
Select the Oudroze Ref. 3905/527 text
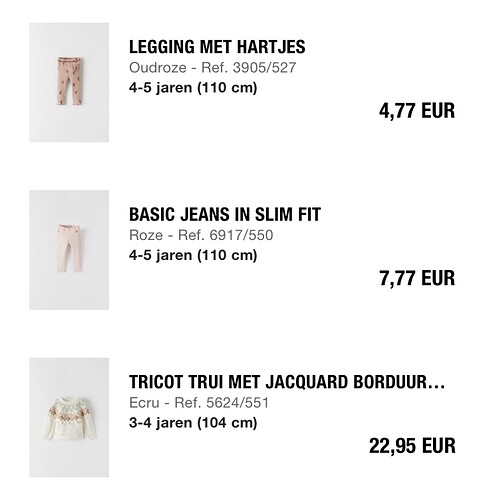(213, 68)
